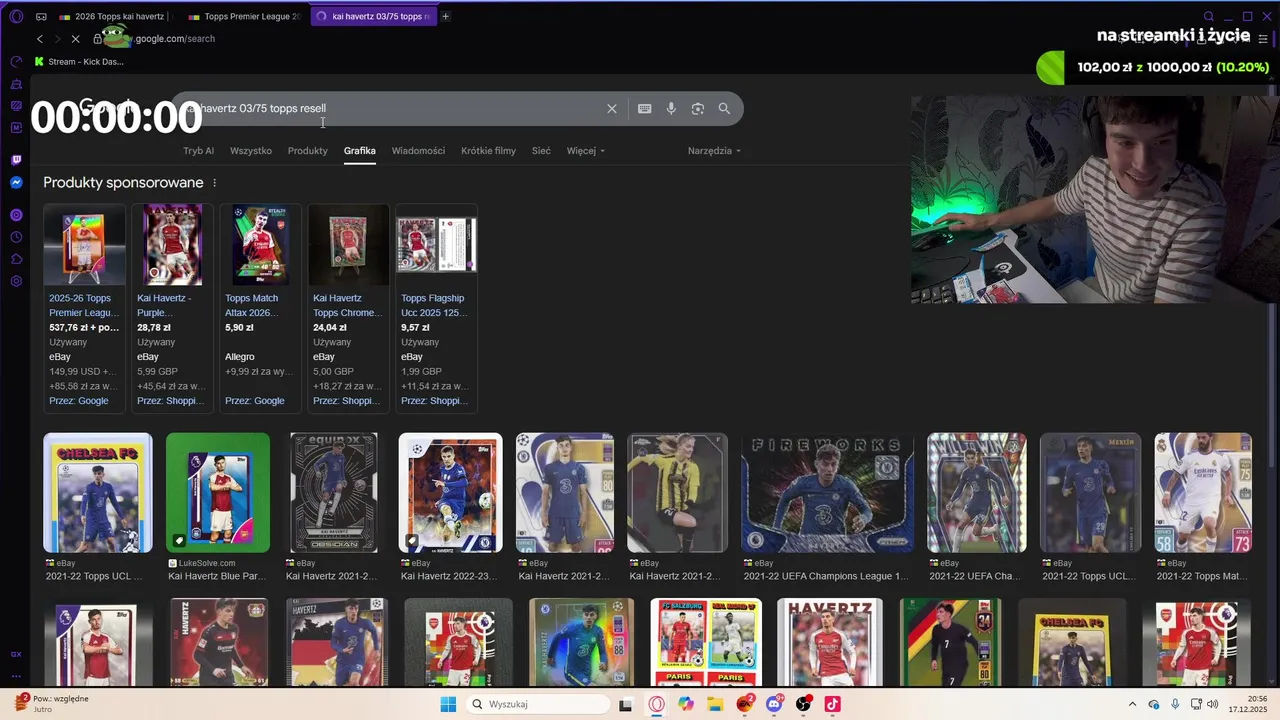1280x720 pixels.
Task: Clear the Google search box text
Action: (x=612, y=108)
